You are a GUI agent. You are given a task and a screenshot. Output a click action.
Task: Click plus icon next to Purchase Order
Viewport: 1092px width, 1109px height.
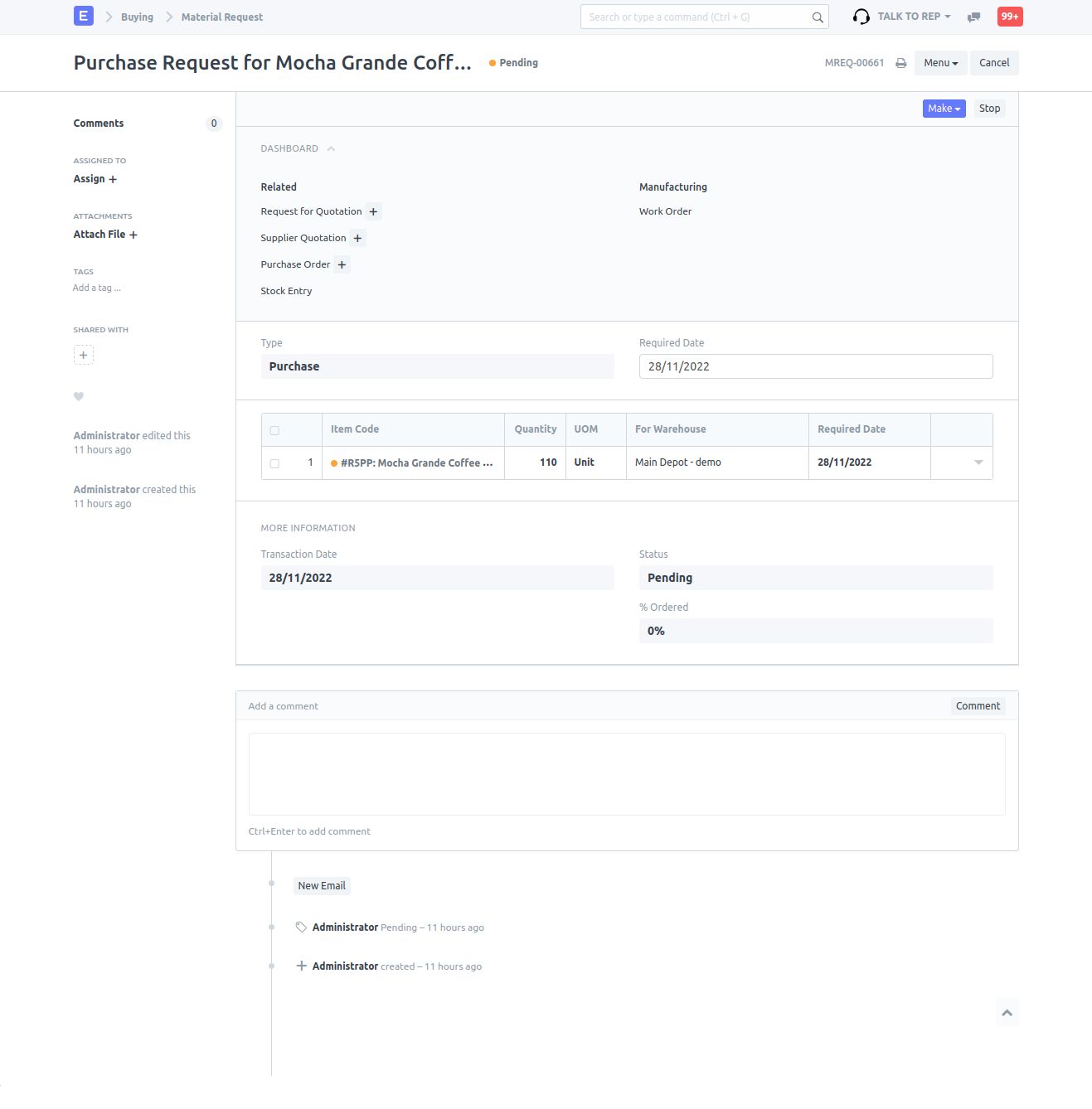342,265
